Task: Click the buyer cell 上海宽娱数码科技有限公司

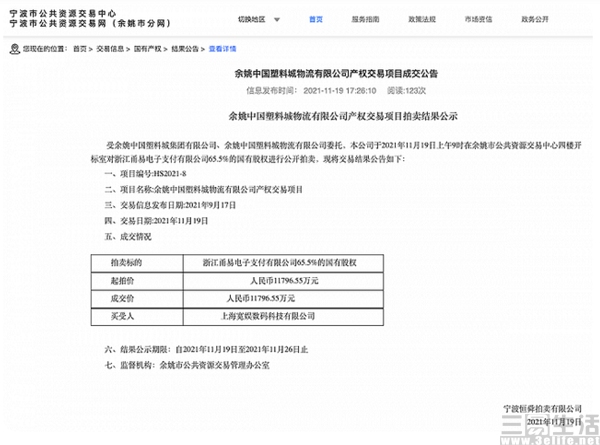Action: (x=283, y=316)
